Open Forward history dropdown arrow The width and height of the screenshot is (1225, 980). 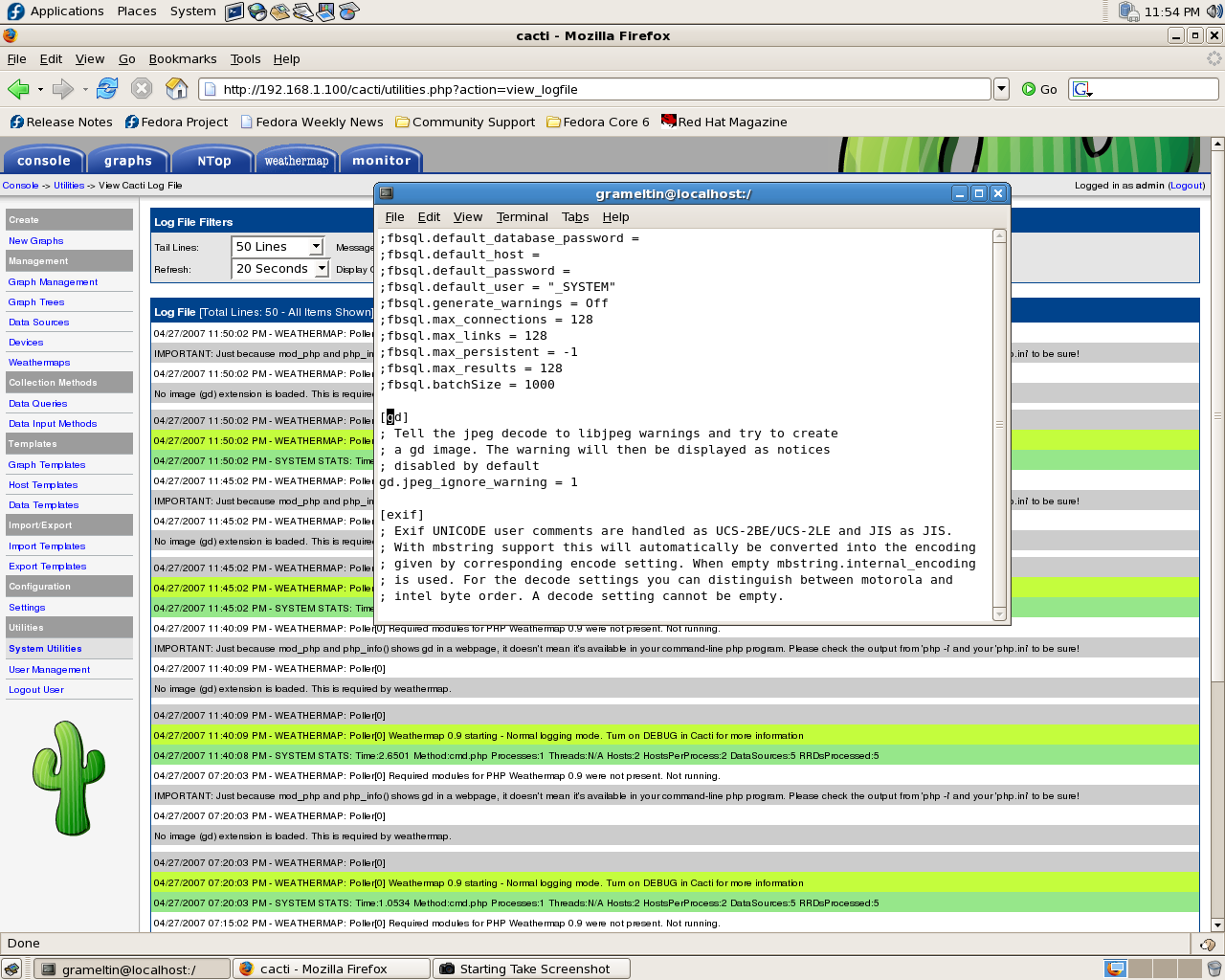85,89
